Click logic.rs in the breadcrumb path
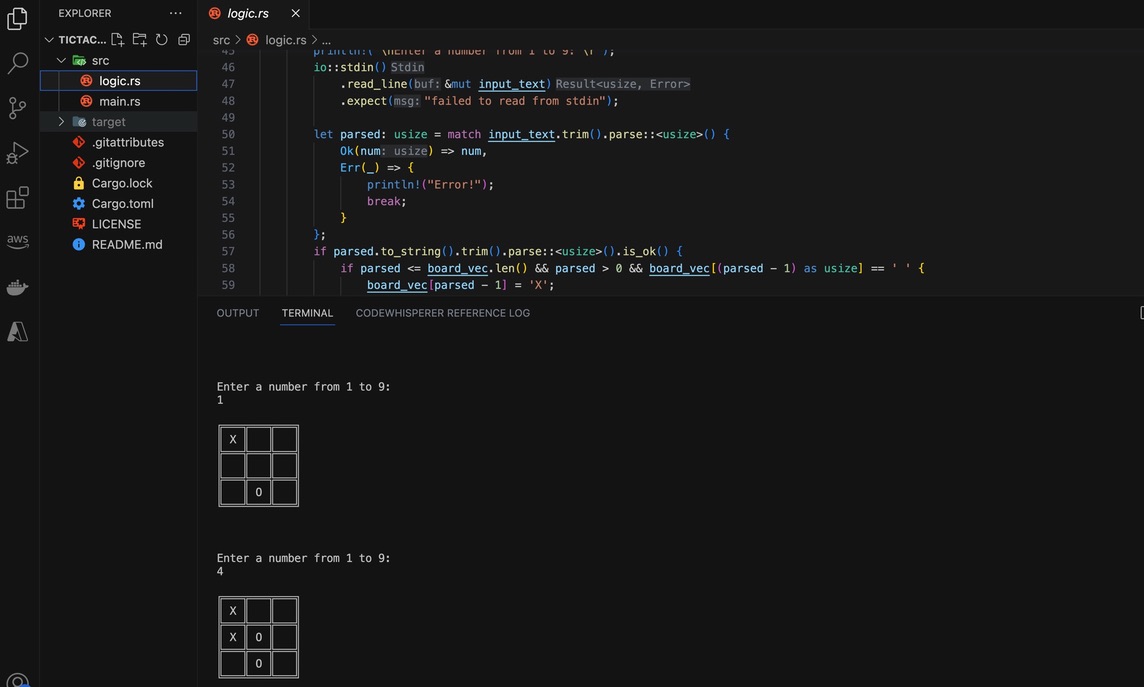The width and height of the screenshot is (1144, 687). click(x=286, y=40)
